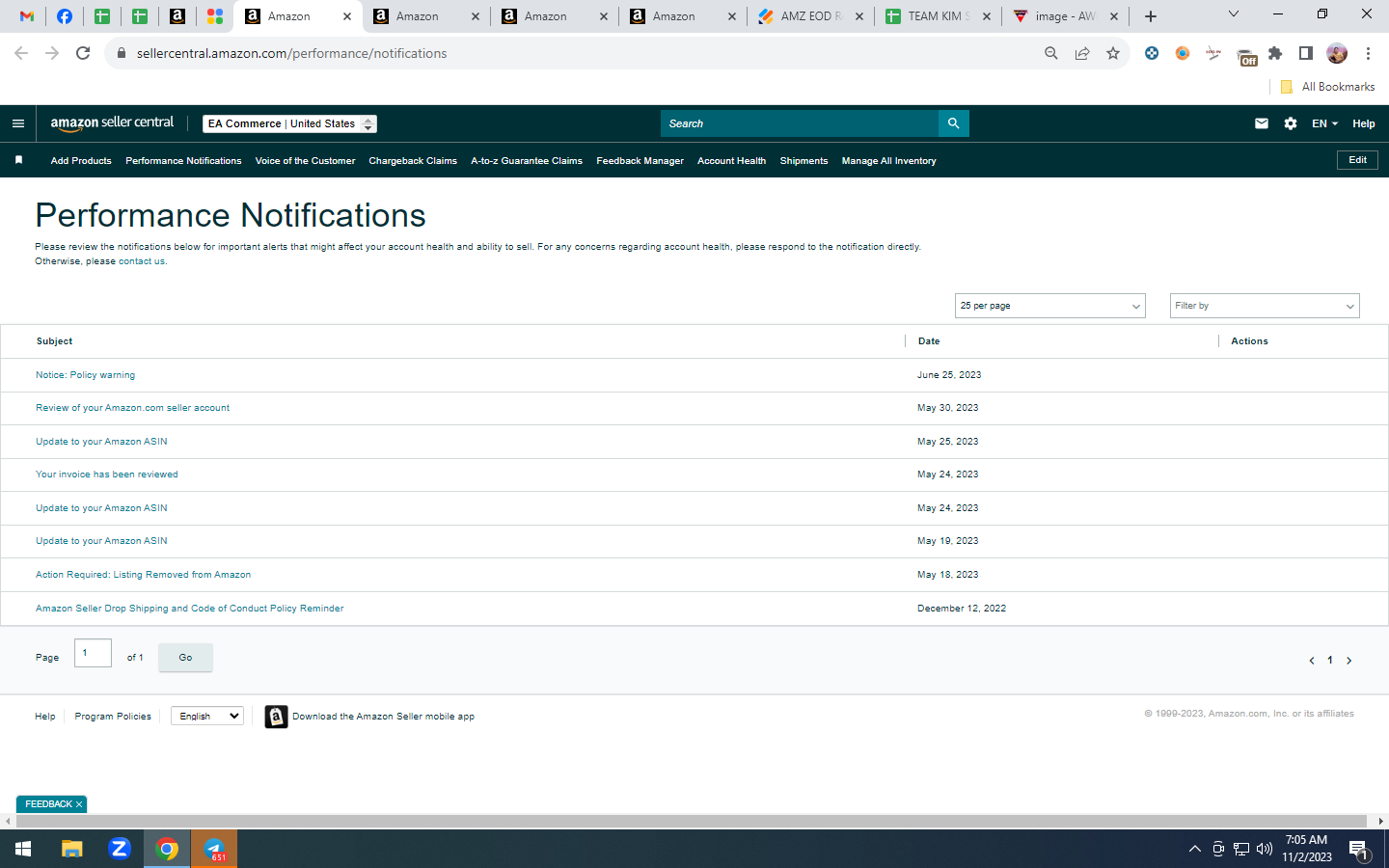Open the EN language dropdown
The width and height of the screenshot is (1389, 868).
[x=1324, y=123]
